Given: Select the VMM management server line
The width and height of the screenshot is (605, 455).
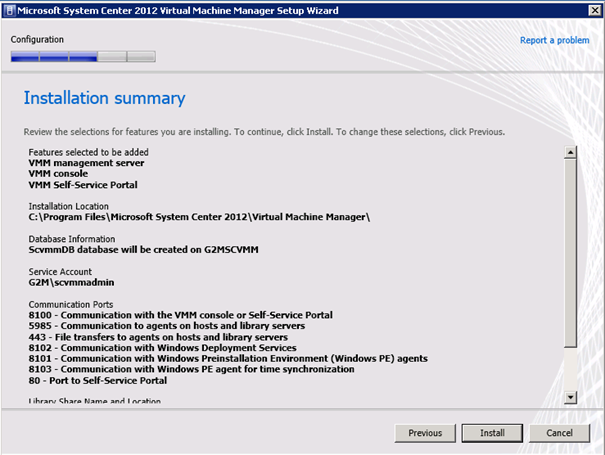Looking at the screenshot, I should [x=86, y=163].
